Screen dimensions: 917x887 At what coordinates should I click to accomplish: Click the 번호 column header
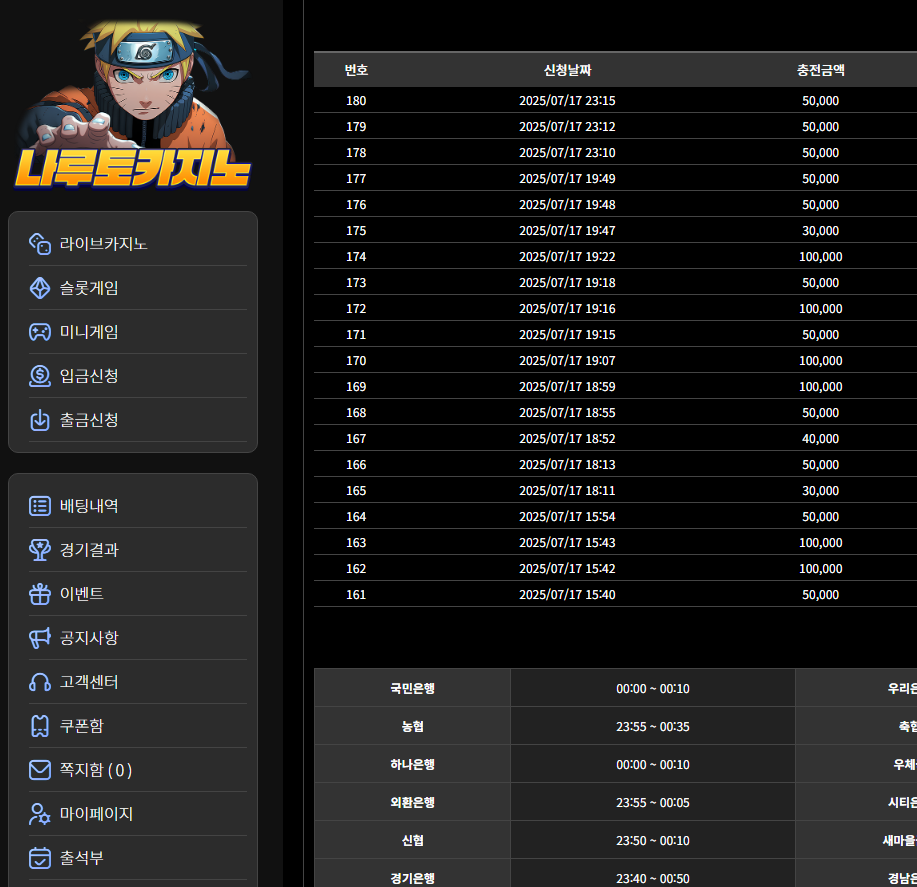click(x=356, y=70)
